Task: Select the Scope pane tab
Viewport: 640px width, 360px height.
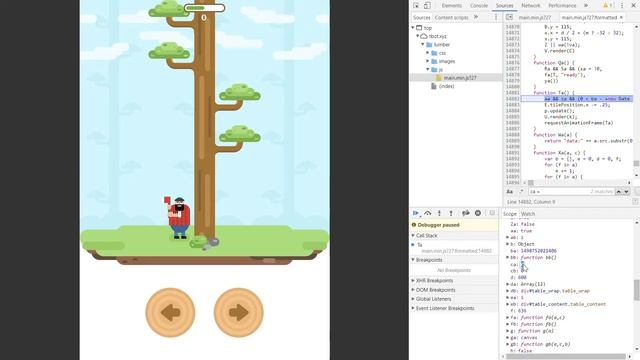Action: (510, 214)
